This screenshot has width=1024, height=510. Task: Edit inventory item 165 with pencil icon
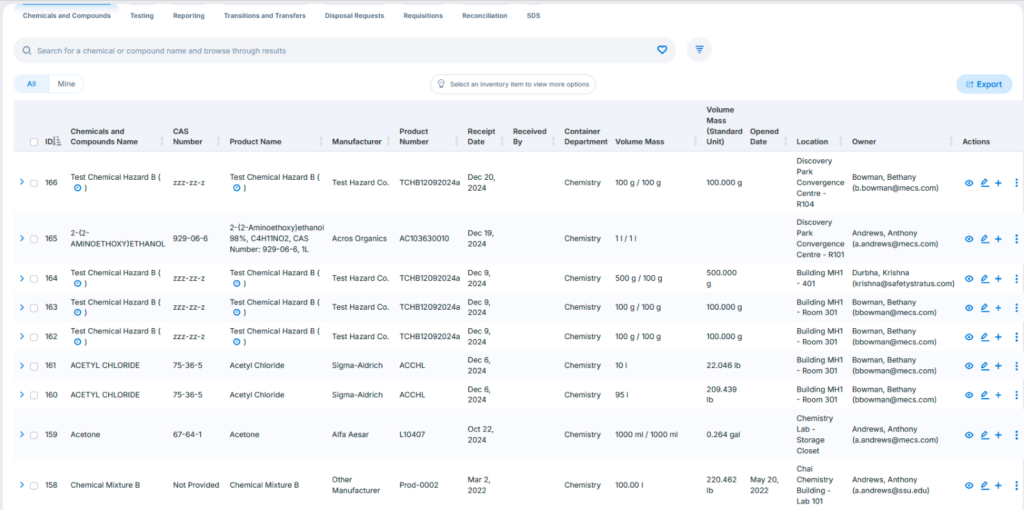point(985,239)
